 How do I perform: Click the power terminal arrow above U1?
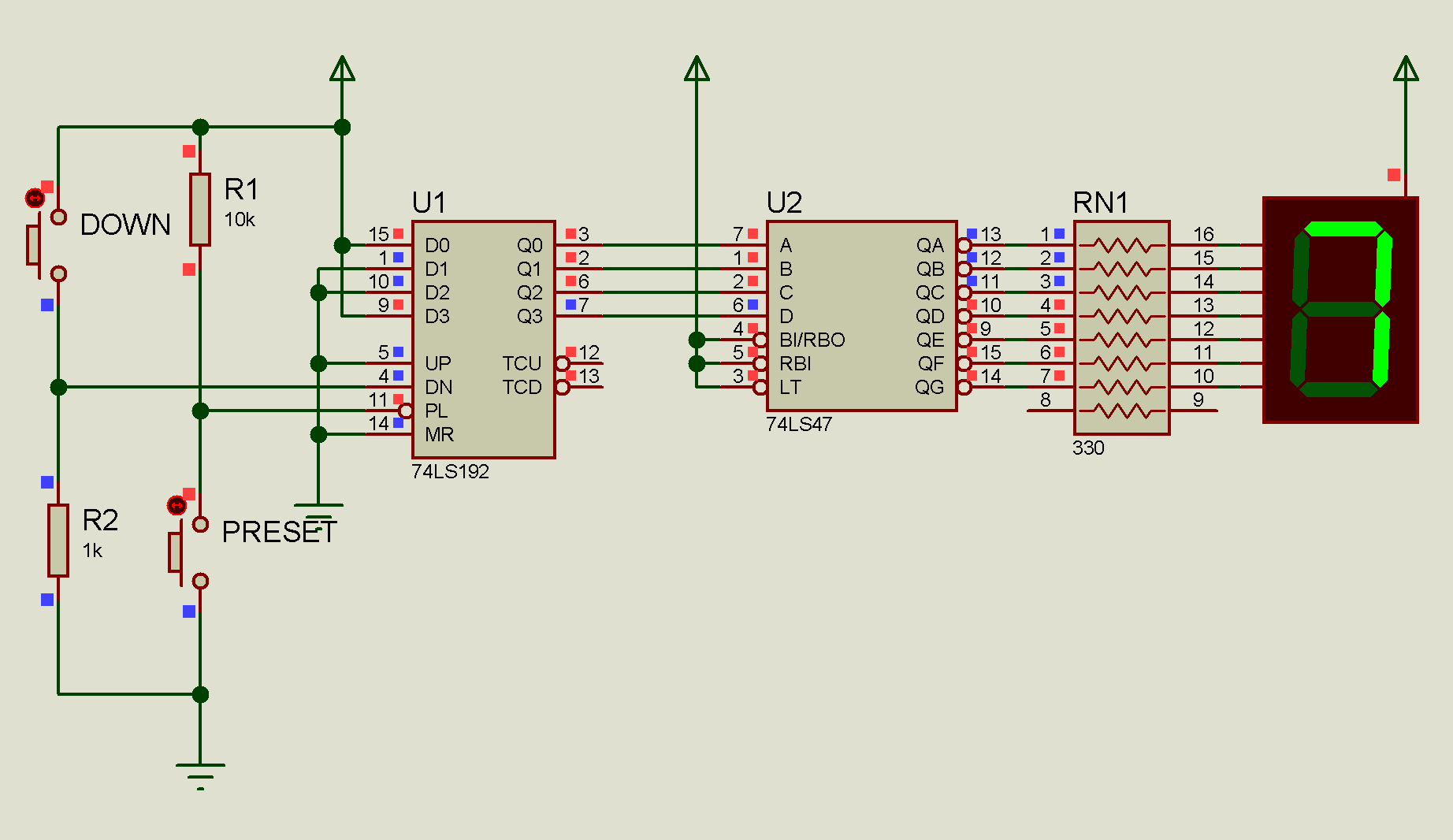pyautogui.click(x=342, y=68)
